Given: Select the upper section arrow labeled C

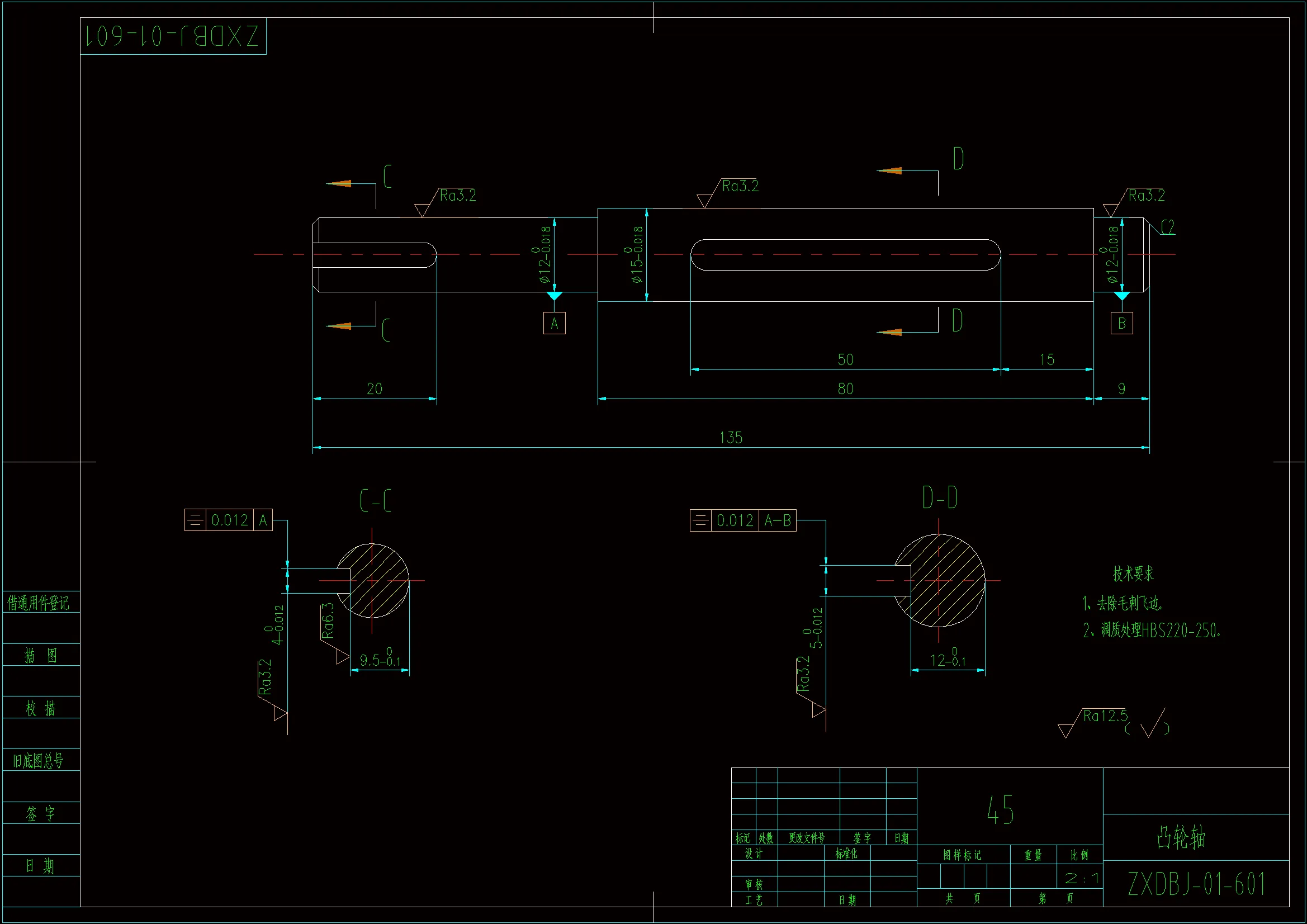Looking at the screenshot, I should (339, 183).
